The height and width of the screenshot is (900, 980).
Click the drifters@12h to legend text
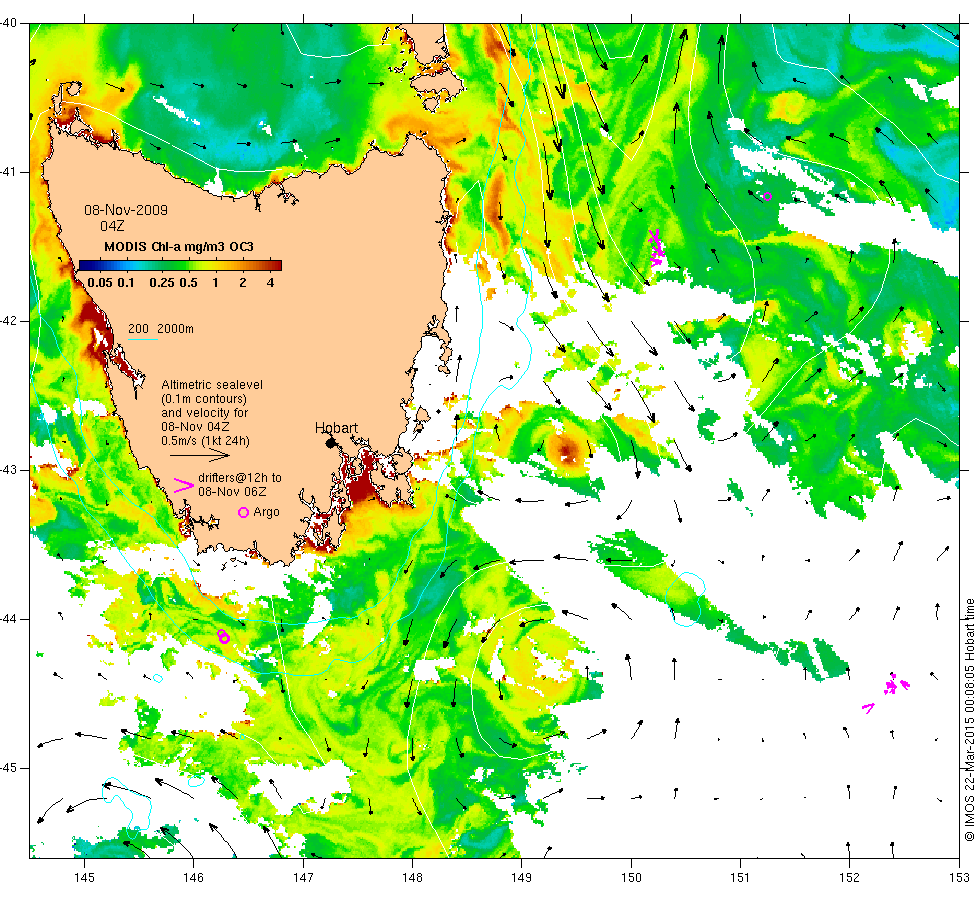coord(240,478)
